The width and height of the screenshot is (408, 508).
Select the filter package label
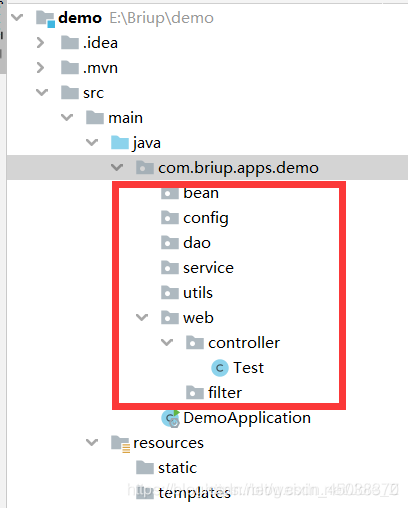(x=225, y=393)
